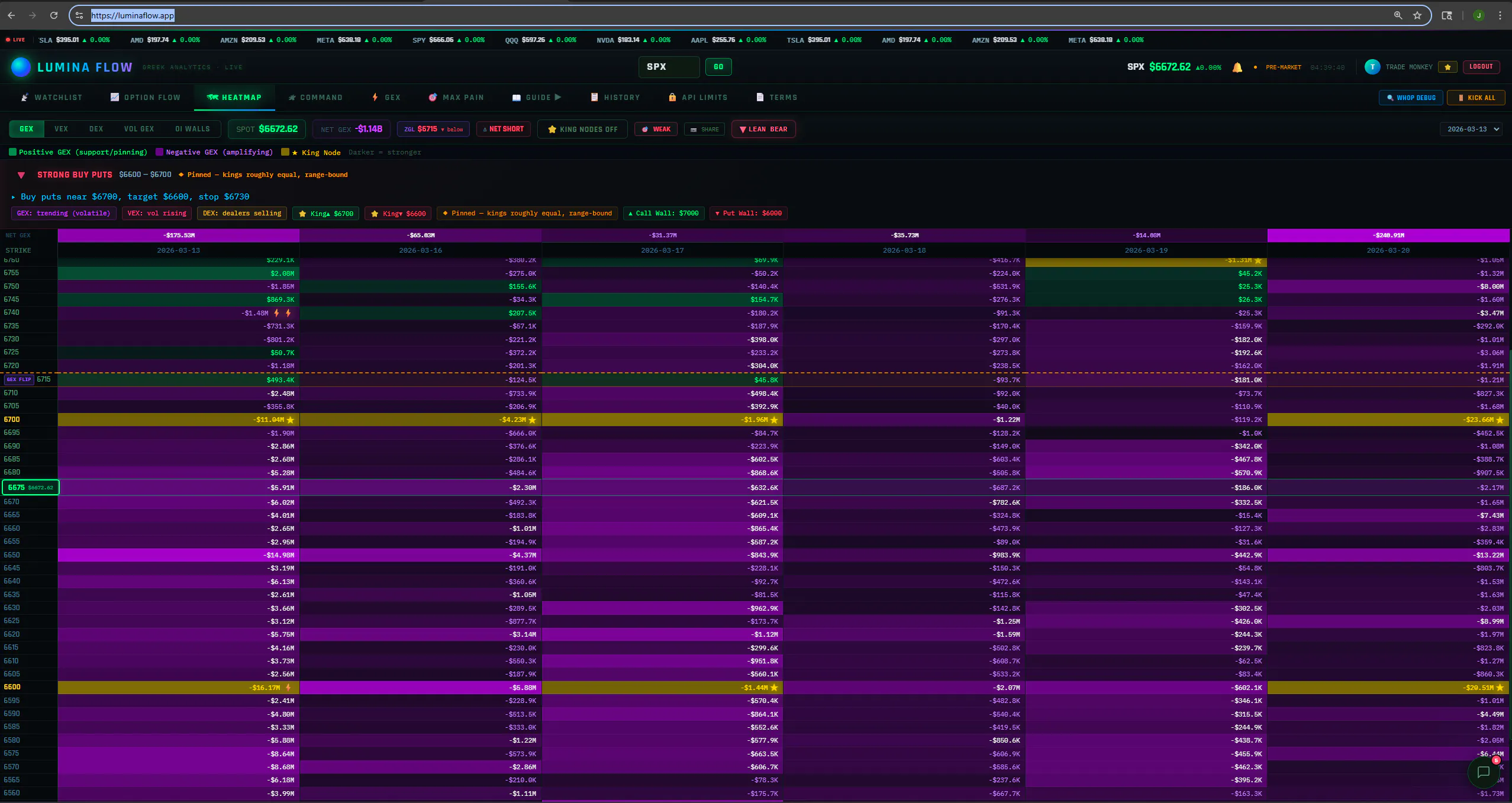Click the star on 6700 strike 2026-03-13 cell
Image resolution: width=1512 pixels, height=803 pixels.
291,420
